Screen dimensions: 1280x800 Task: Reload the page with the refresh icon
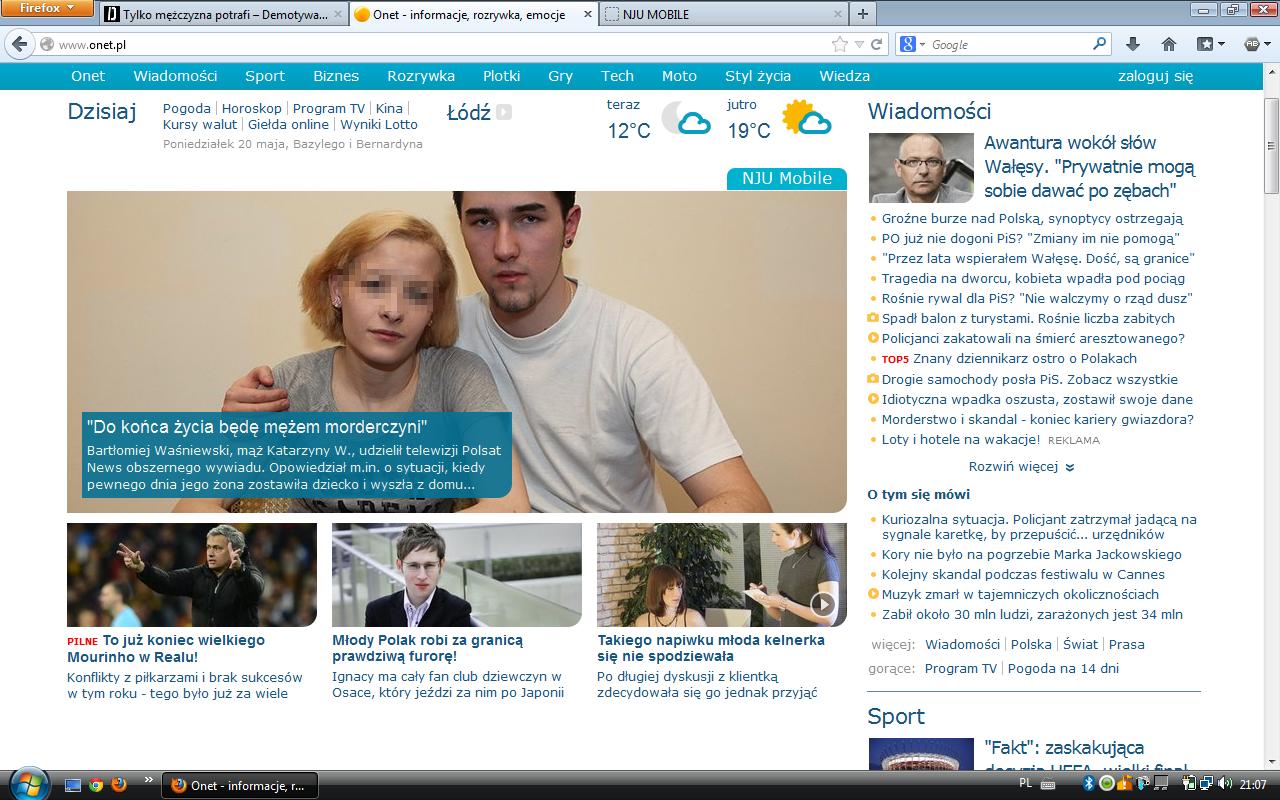tap(877, 44)
